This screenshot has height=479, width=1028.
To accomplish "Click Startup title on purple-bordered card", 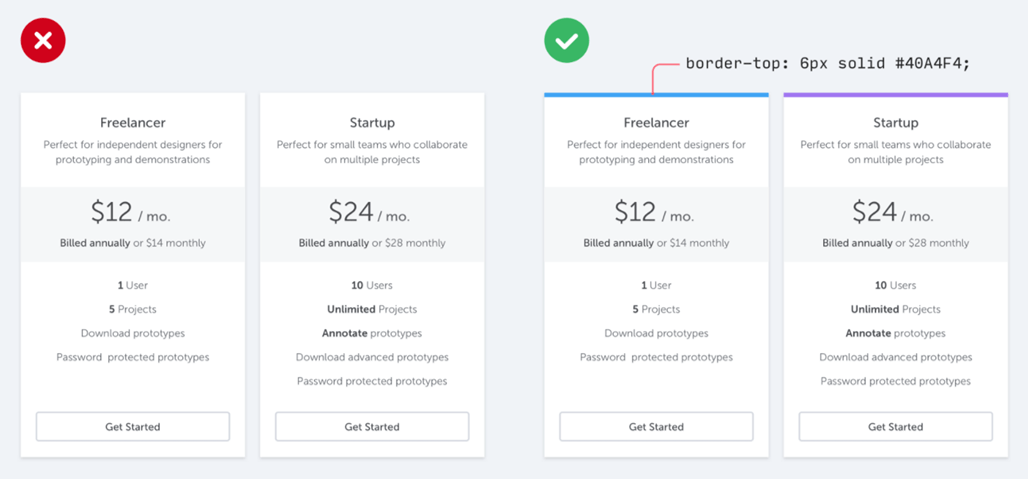I will [895, 123].
